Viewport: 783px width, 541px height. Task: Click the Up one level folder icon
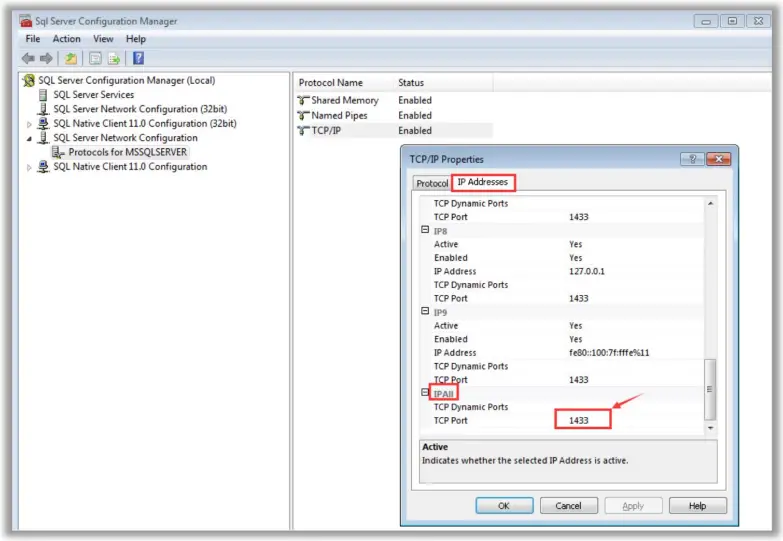(71, 58)
